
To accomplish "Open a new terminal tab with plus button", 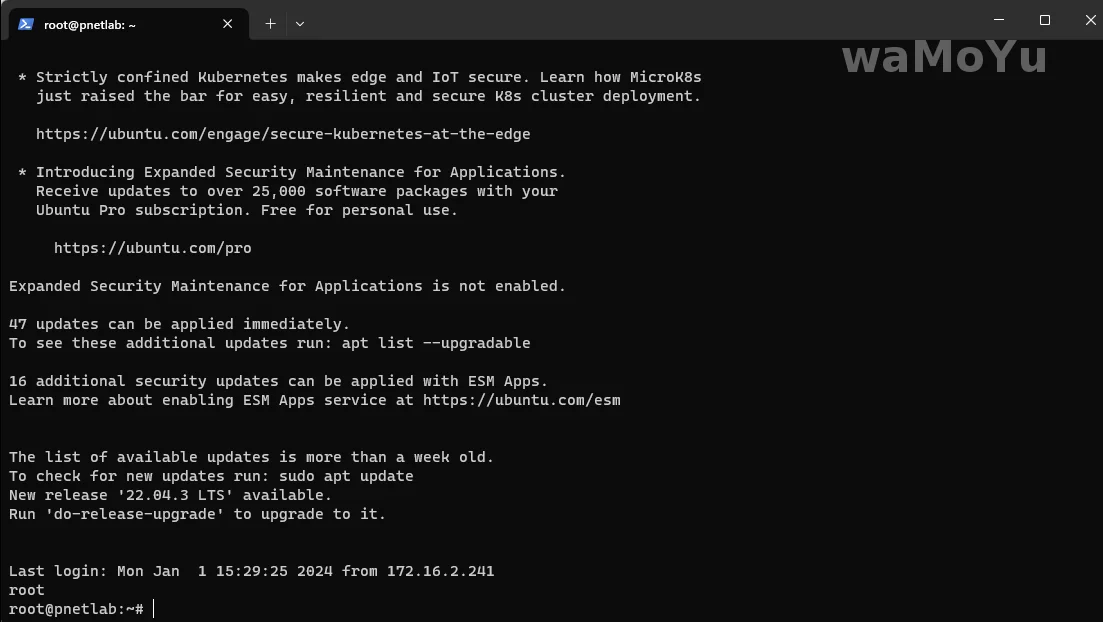I will [270, 24].
